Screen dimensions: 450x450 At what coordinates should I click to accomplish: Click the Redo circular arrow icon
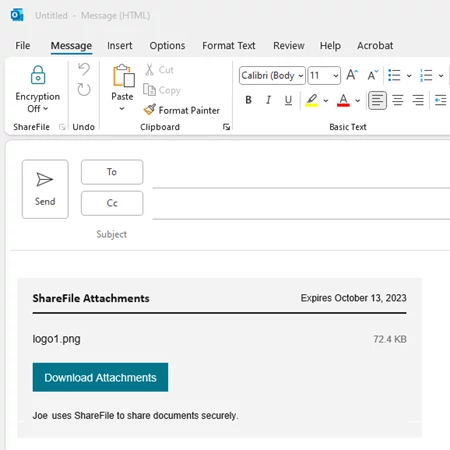pos(84,89)
